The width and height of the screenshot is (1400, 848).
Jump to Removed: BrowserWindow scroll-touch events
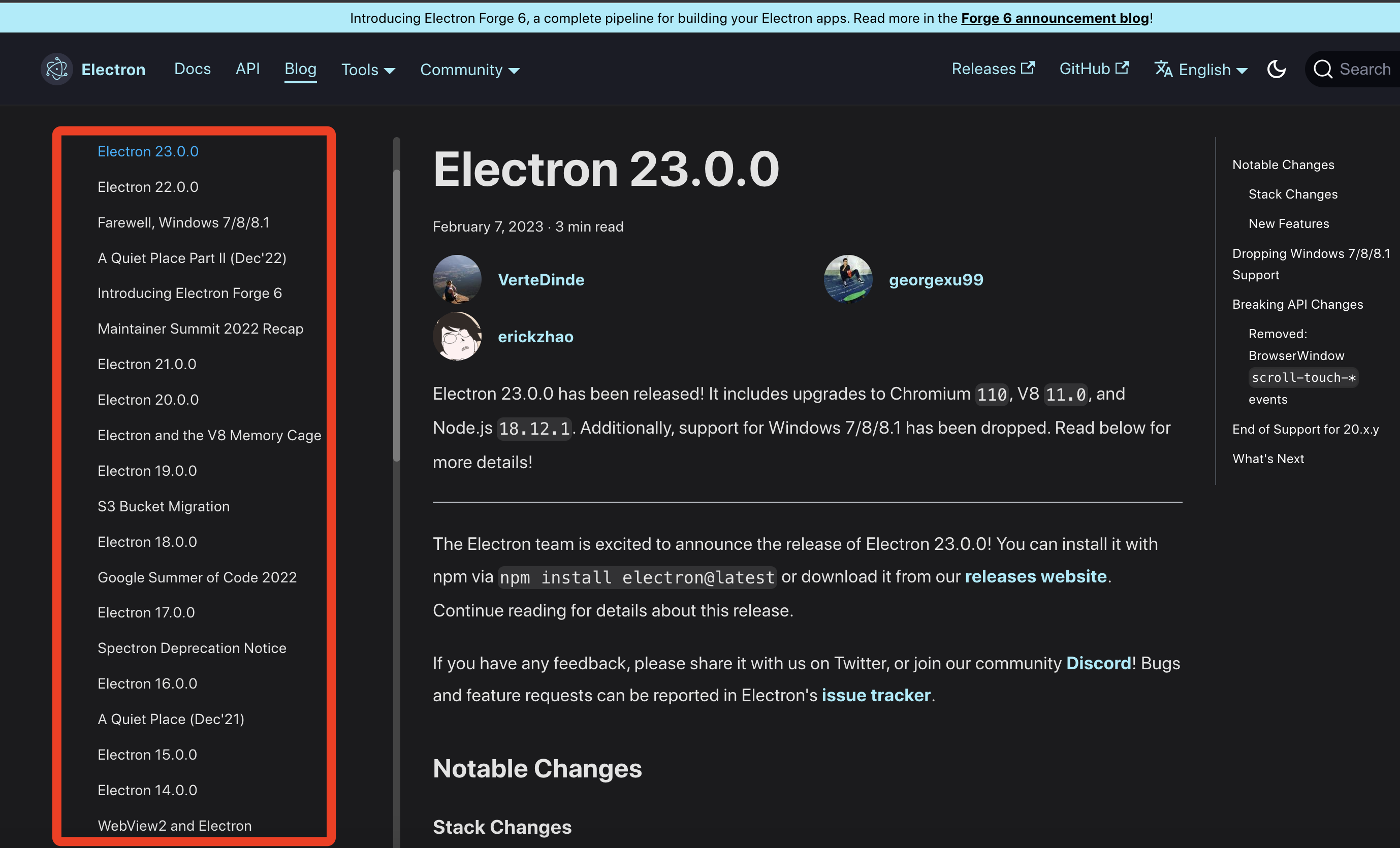1303,366
